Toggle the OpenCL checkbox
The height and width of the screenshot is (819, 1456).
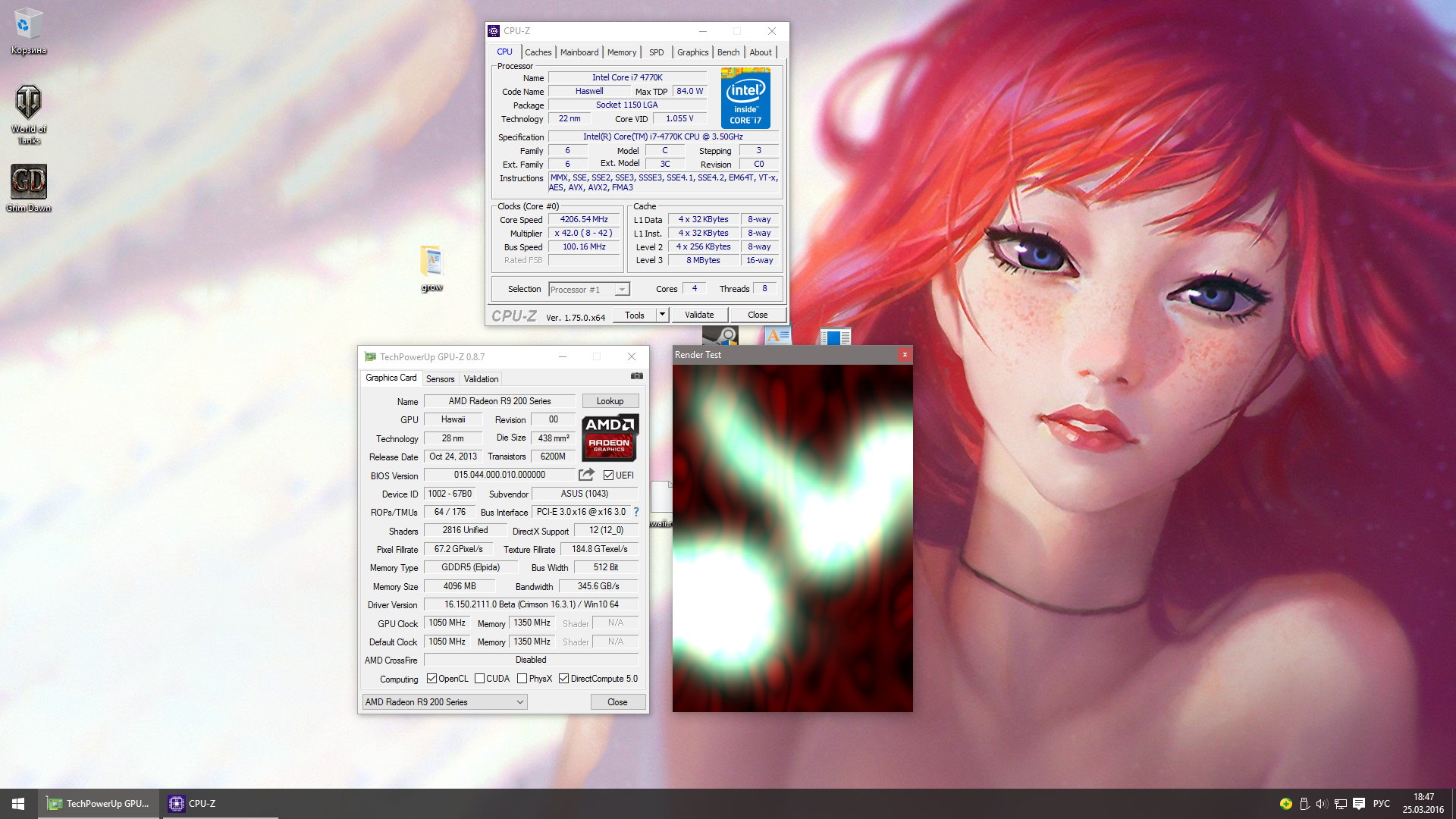(431, 679)
